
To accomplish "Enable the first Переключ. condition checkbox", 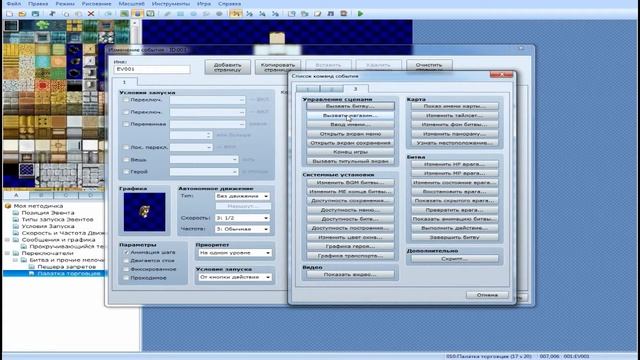I will 126,100.
